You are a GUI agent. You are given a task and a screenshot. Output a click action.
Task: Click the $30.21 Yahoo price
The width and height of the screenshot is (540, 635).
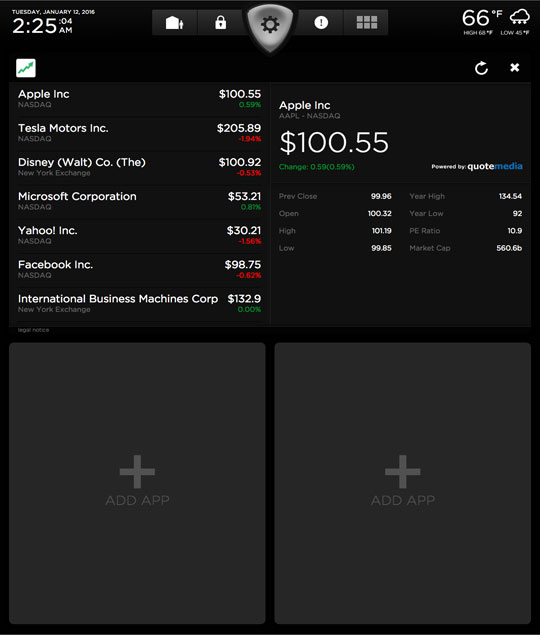(x=244, y=230)
